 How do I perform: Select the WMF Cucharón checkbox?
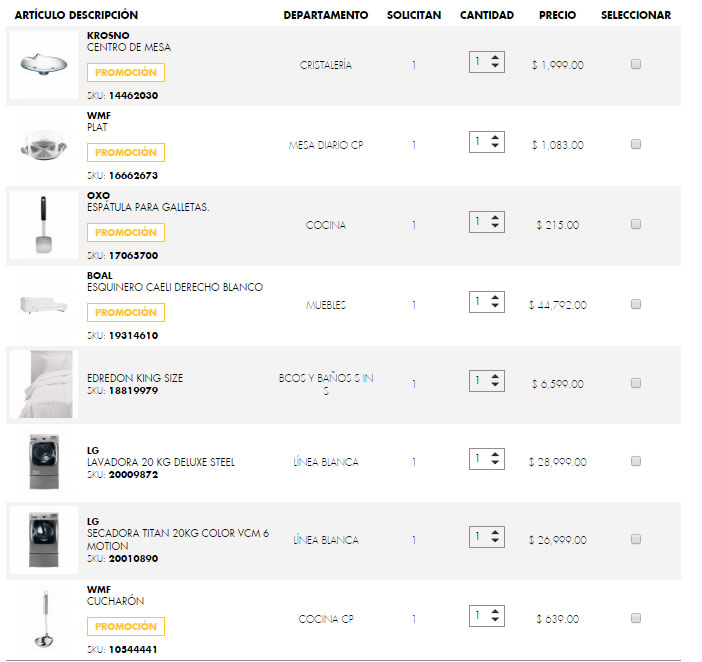click(x=636, y=618)
